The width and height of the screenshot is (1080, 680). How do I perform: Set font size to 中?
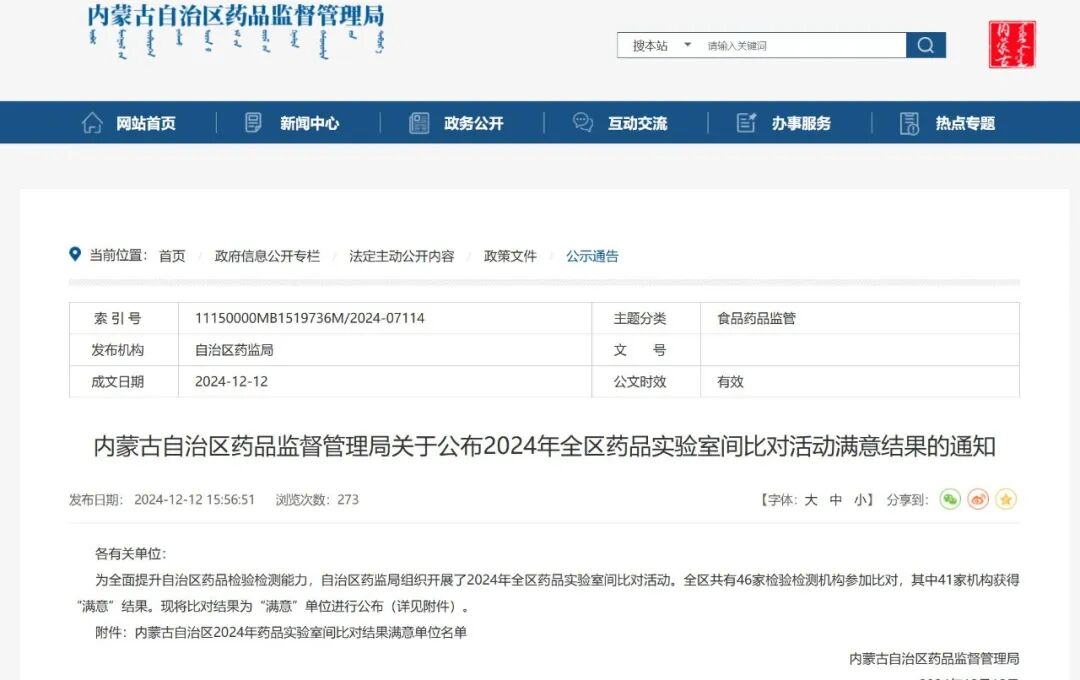tap(835, 500)
